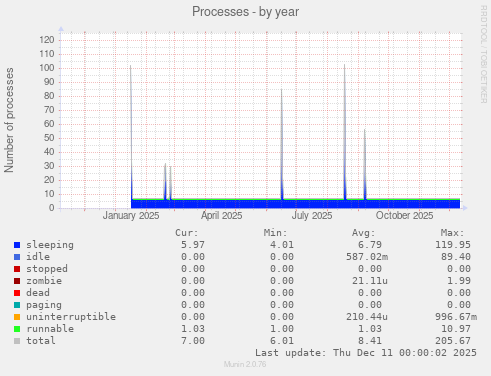
Task: Click the 'July 2025' axis label
Action: [312, 216]
